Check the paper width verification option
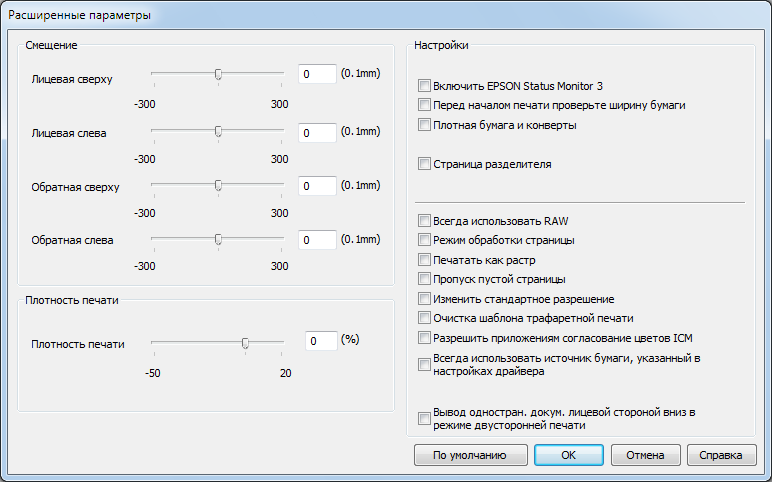The width and height of the screenshot is (772, 482). tap(425, 105)
